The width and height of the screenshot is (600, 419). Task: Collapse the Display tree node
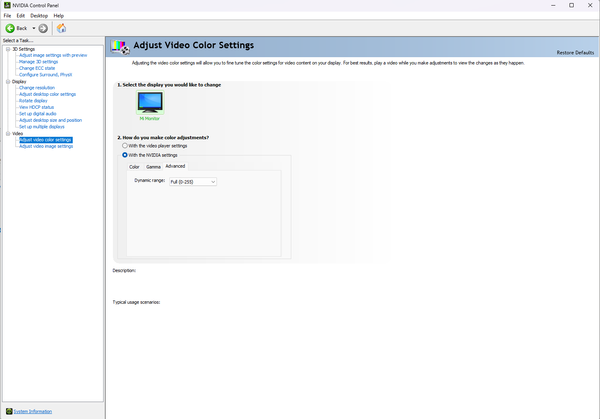click(x=6, y=82)
